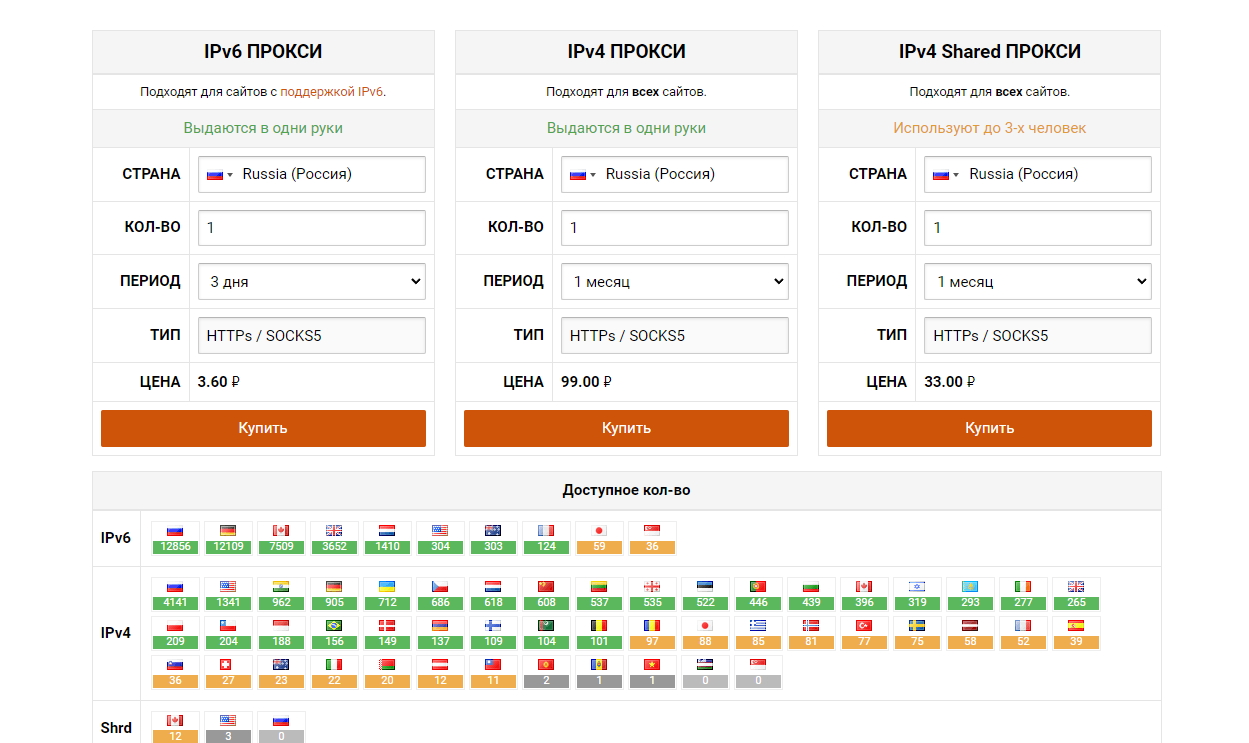Screen dimensions: 1249x743
Task: Expand the IPv4 Shared period dropdown
Action: pos(1038,282)
